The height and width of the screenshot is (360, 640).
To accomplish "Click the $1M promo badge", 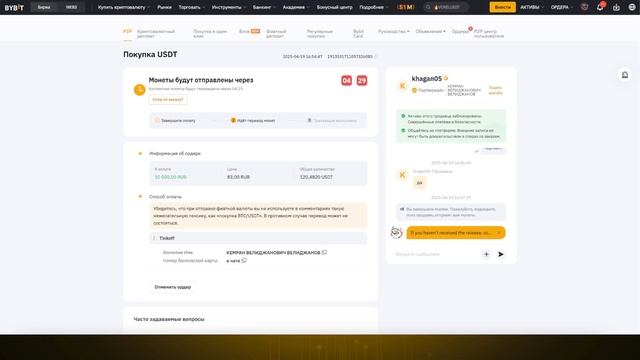I will 406,7.
